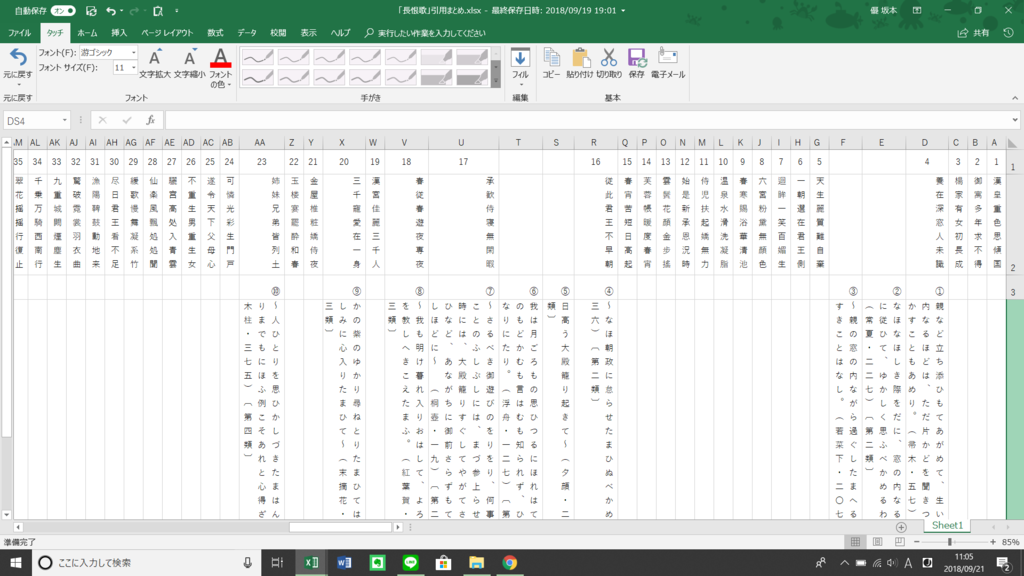Select the third pen in top row of 手がき gallery

tap(328, 57)
